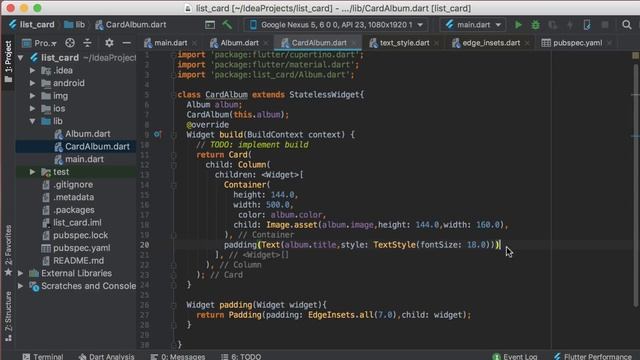Place cursor on 'return Card(' line
The height and width of the screenshot is (360, 640).
click(x=224, y=155)
